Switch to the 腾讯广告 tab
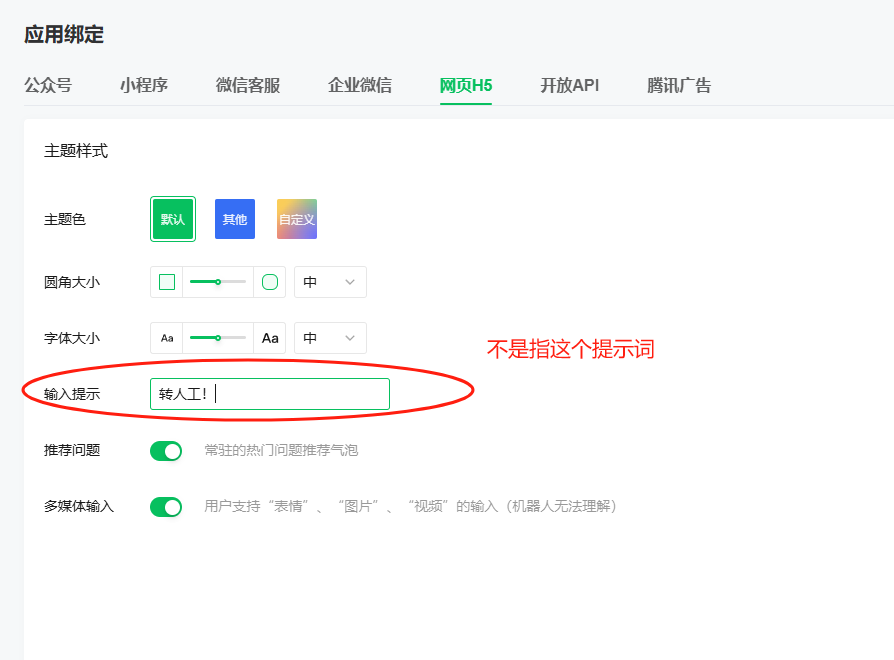Viewport: 894px width, 660px height. pyautogui.click(x=679, y=85)
